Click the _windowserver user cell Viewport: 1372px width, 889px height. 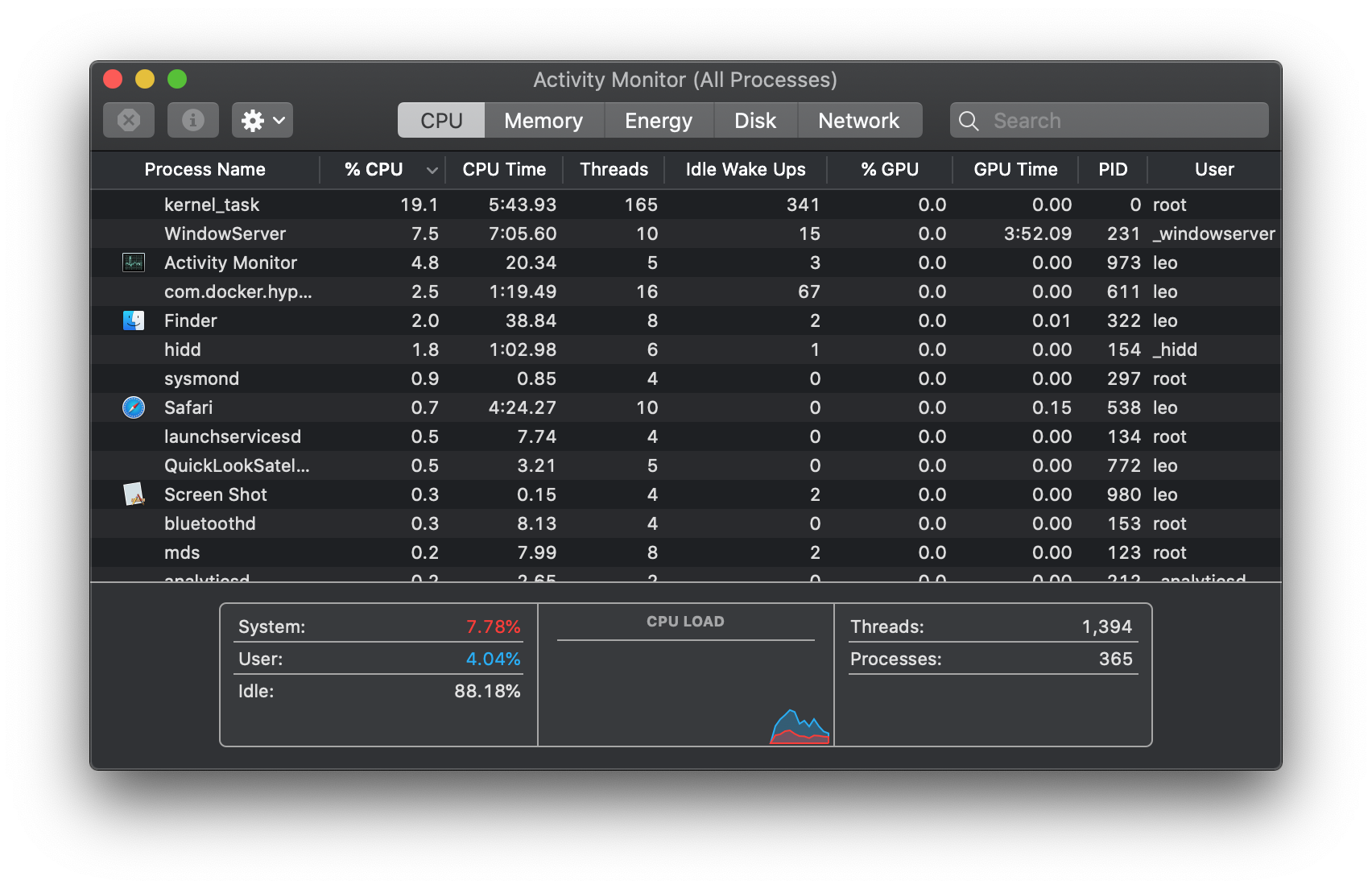click(x=1214, y=234)
